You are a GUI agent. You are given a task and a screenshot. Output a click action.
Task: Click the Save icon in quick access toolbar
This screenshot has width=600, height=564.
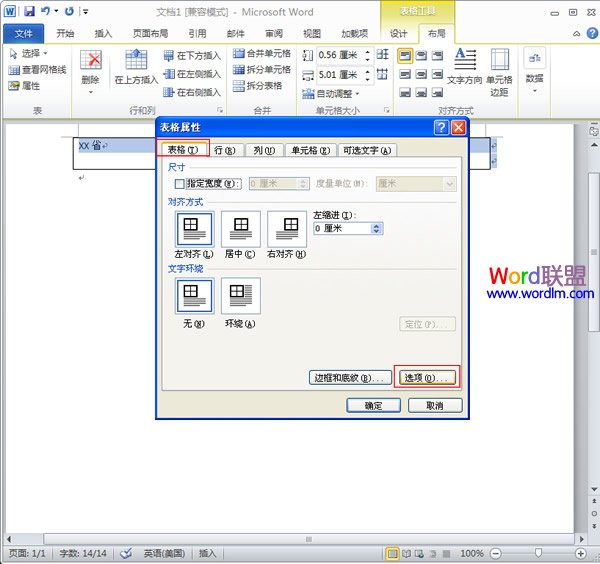(29, 11)
